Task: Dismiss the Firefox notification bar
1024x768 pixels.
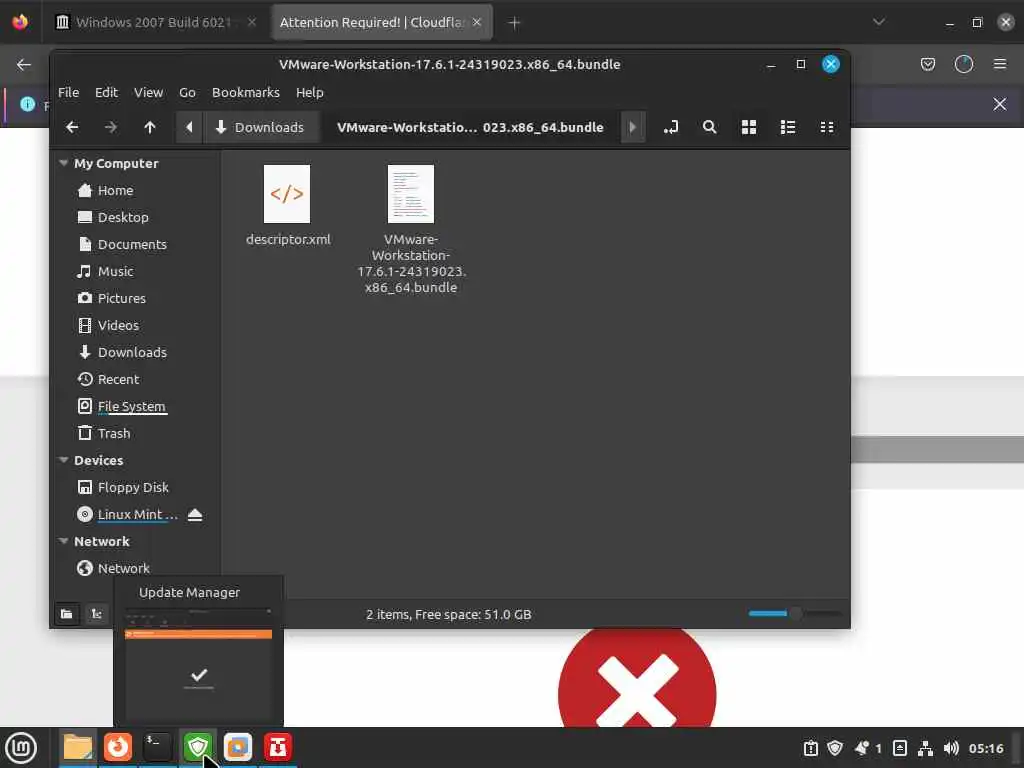Action: coord(1000,104)
